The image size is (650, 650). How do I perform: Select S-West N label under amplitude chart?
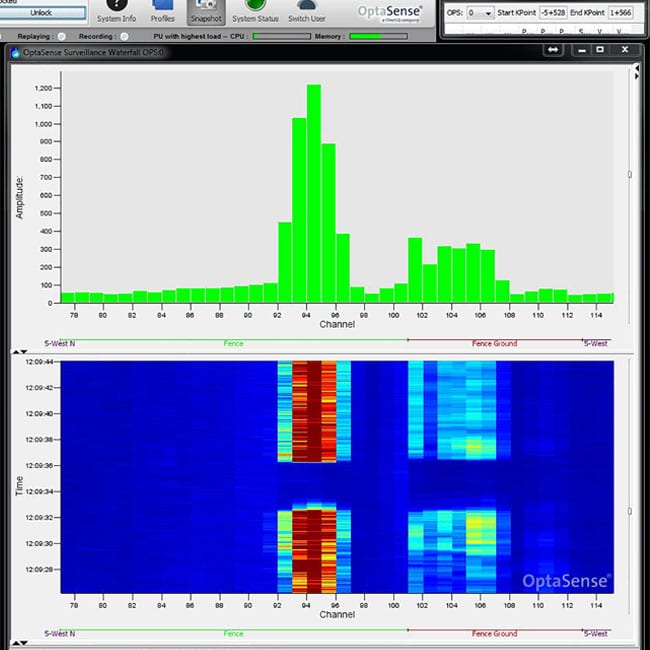[60, 344]
